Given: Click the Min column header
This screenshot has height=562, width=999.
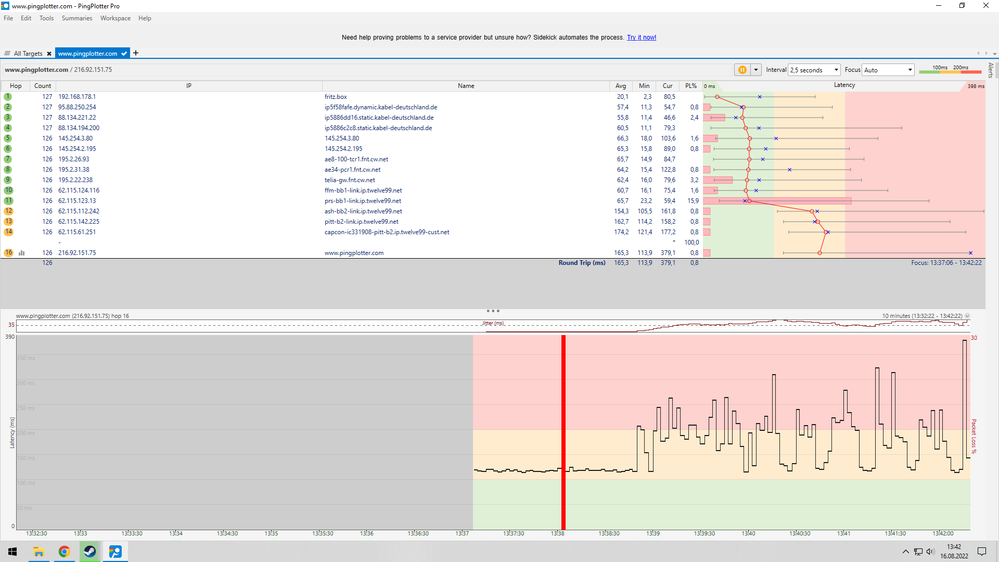Looking at the screenshot, I should (x=644, y=86).
